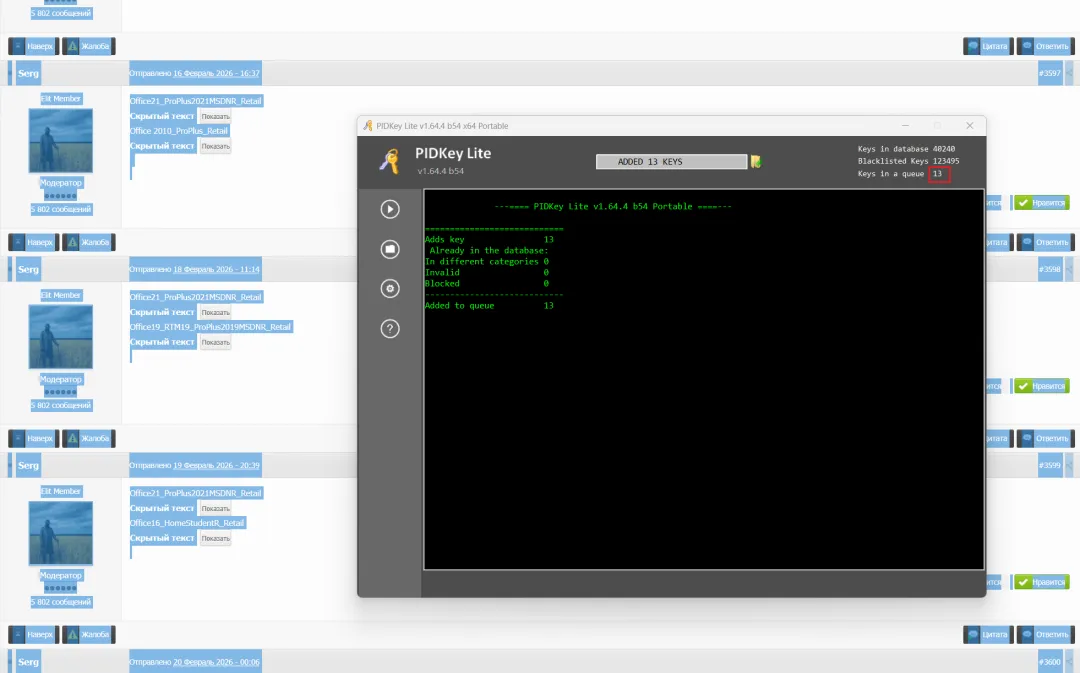
Task: Click folder icon beside ADDED 13 KEYS bar
Action: (x=756, y=162)
